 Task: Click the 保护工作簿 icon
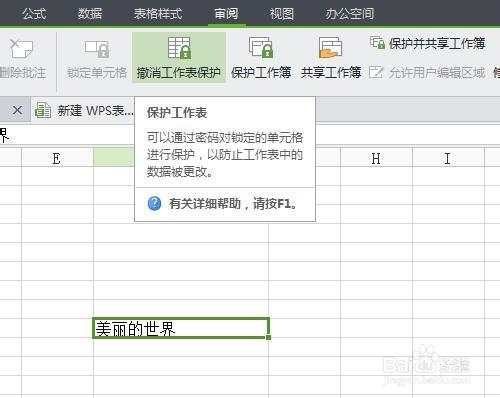point(261,48)
